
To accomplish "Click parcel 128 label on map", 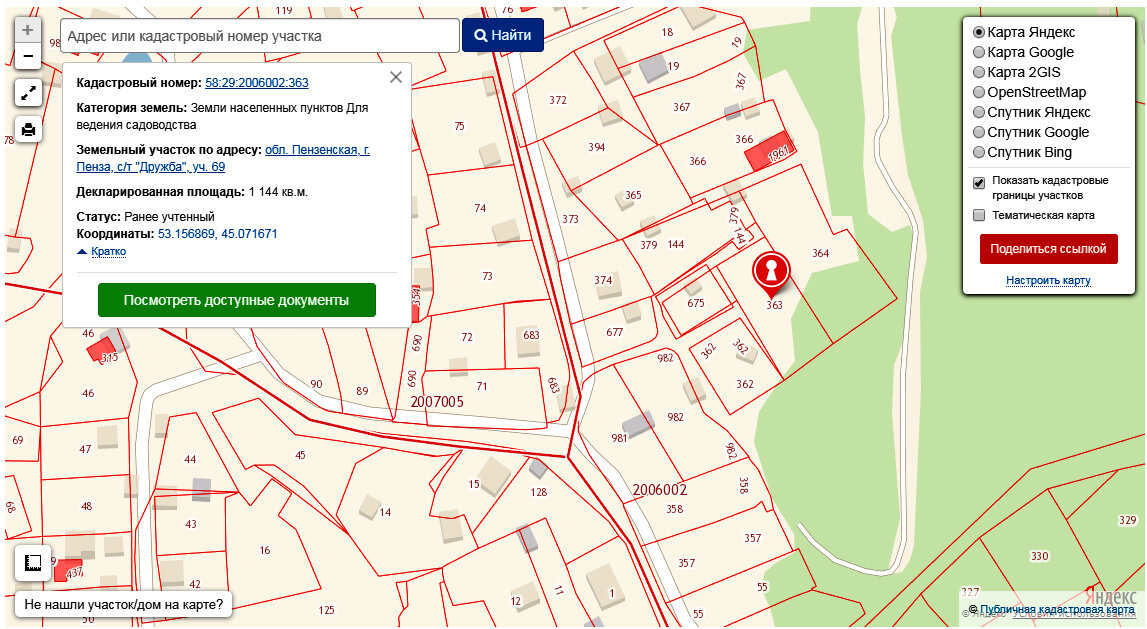I will pos(539,492).
